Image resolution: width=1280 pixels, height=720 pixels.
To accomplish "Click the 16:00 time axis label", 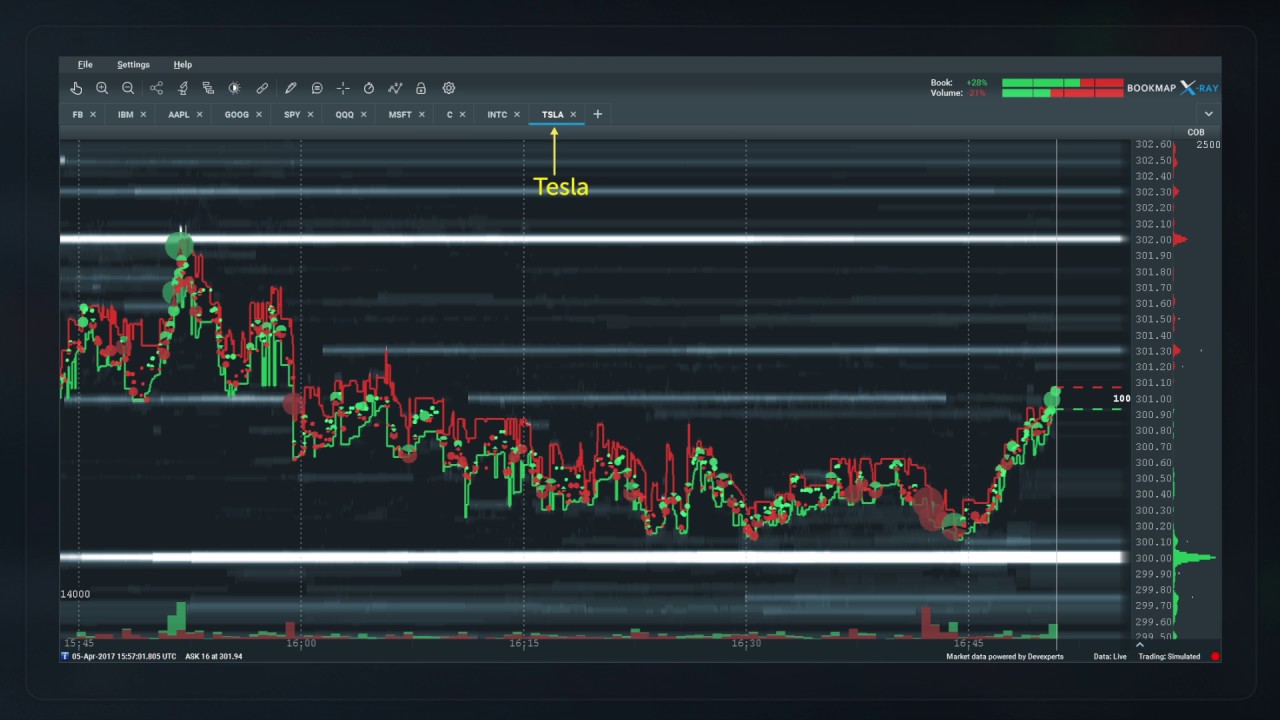I will click(x=301, y=643).
